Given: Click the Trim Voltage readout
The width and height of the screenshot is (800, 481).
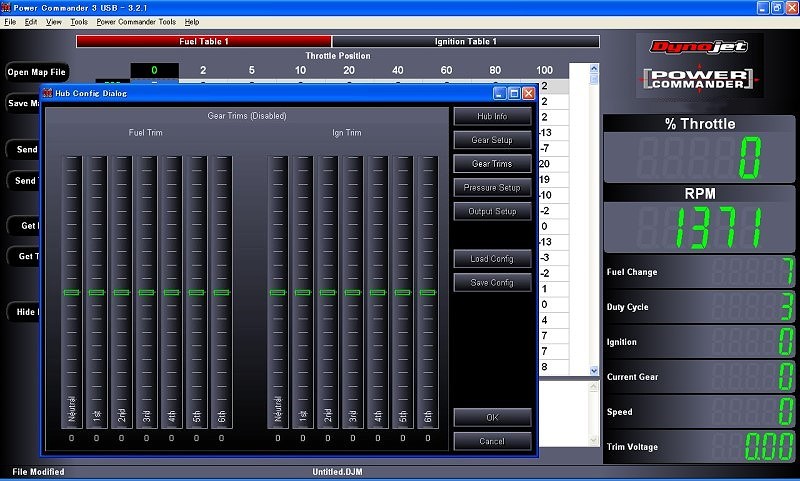Looking at the screenshot, I should coord(699,447).
